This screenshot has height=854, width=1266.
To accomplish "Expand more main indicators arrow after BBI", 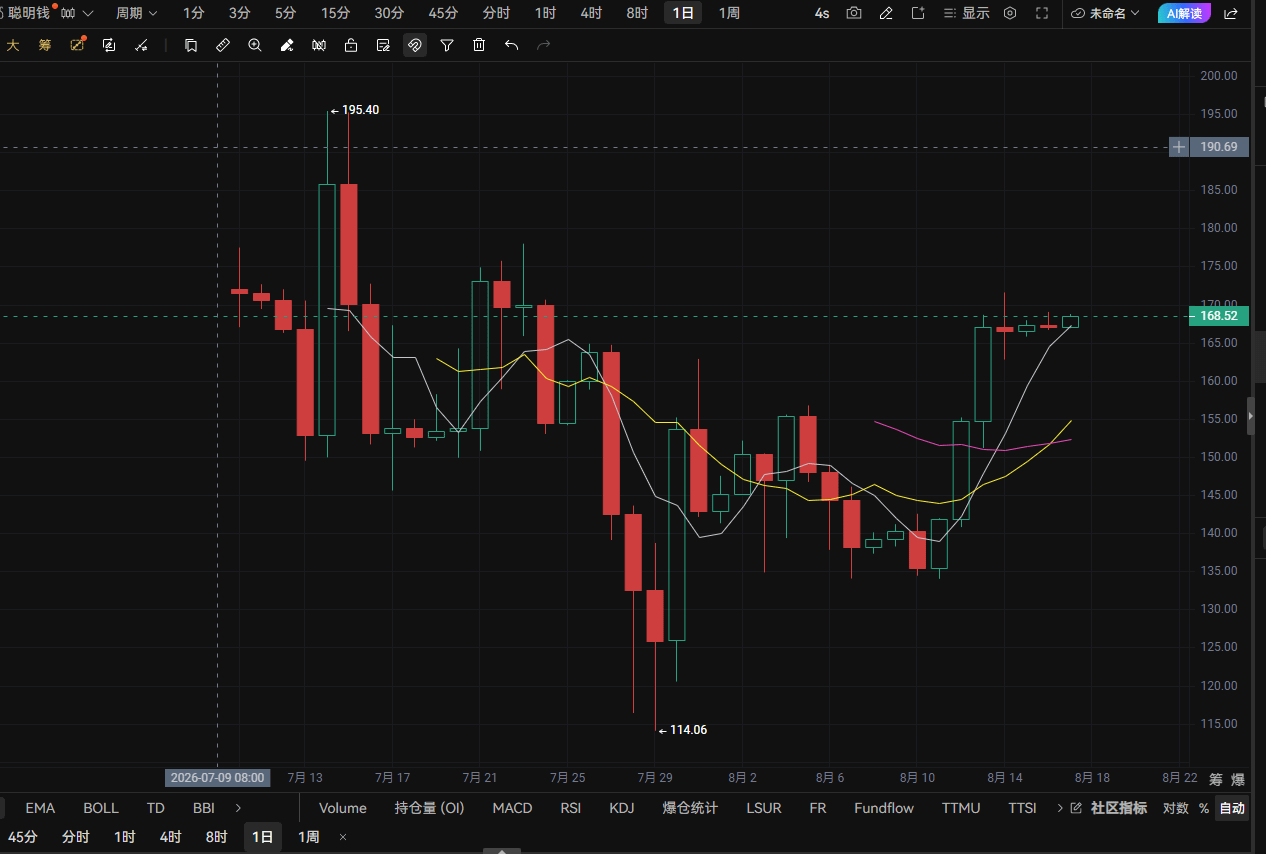I will pyautogui.click(x=238, y=808).
